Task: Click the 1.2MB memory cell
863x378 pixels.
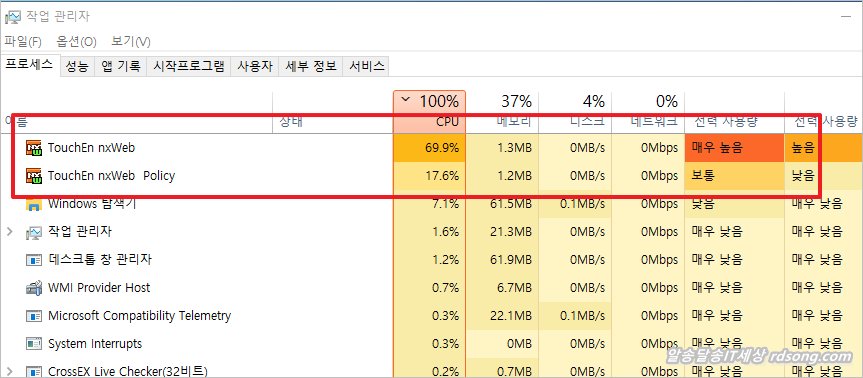Action: [x=502, y=176]
